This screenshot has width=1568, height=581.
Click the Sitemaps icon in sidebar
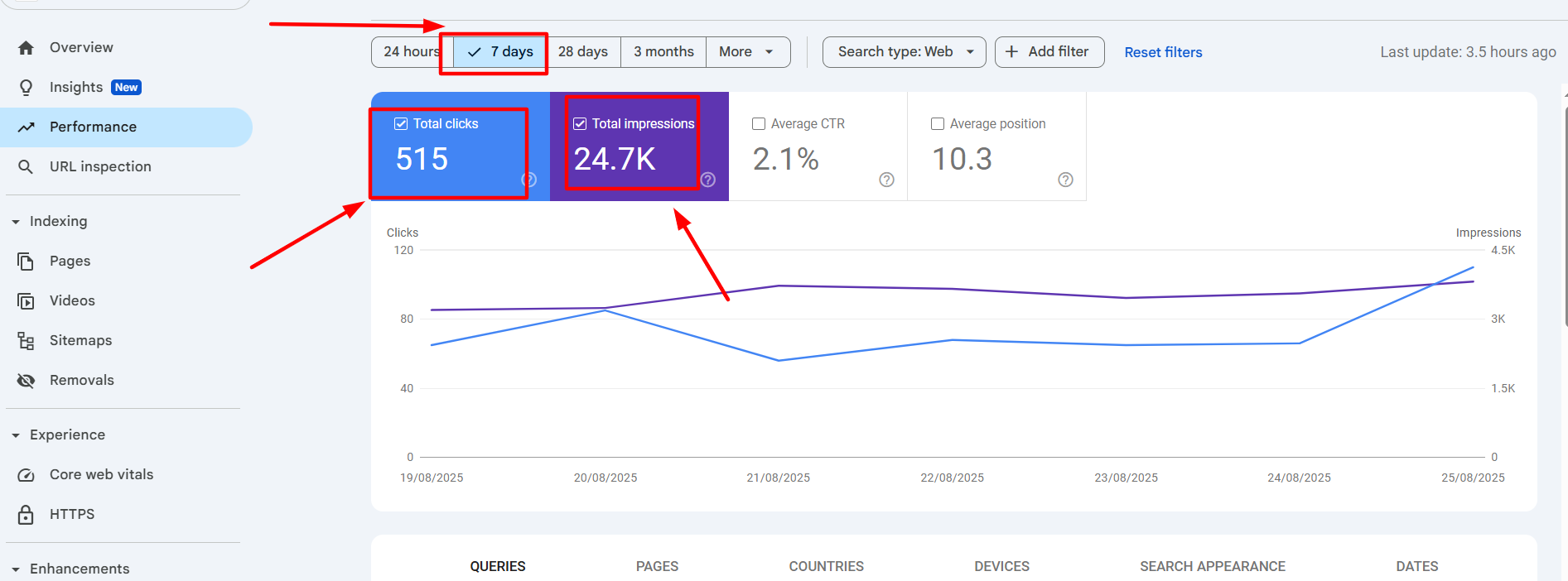point(26,341)
